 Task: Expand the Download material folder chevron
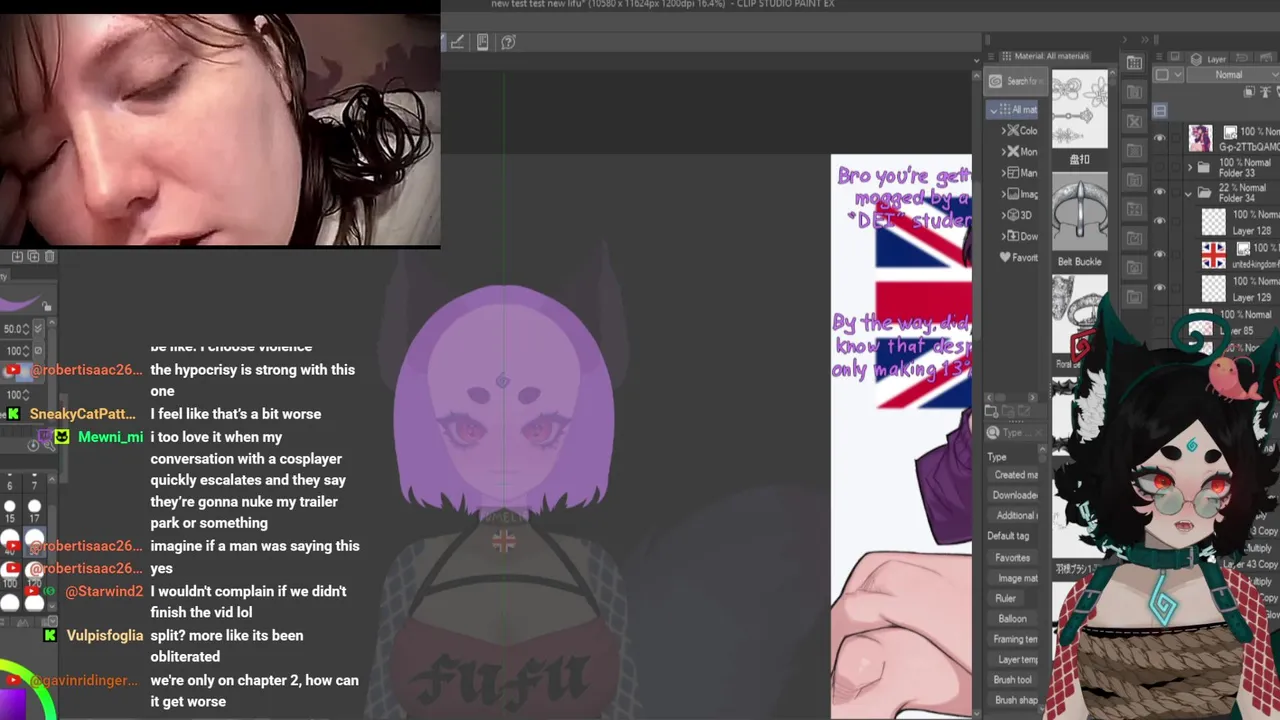[x=1003, y=236]
